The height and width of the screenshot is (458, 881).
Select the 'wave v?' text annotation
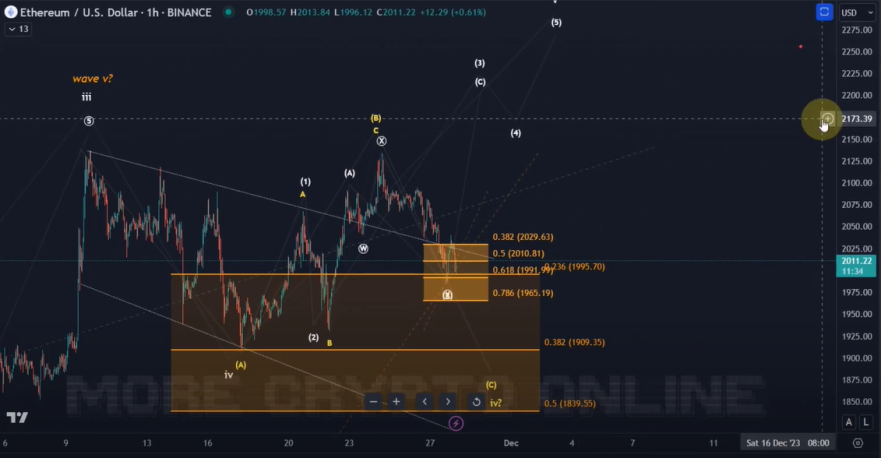pyautogui.click(x=93, y=79)
